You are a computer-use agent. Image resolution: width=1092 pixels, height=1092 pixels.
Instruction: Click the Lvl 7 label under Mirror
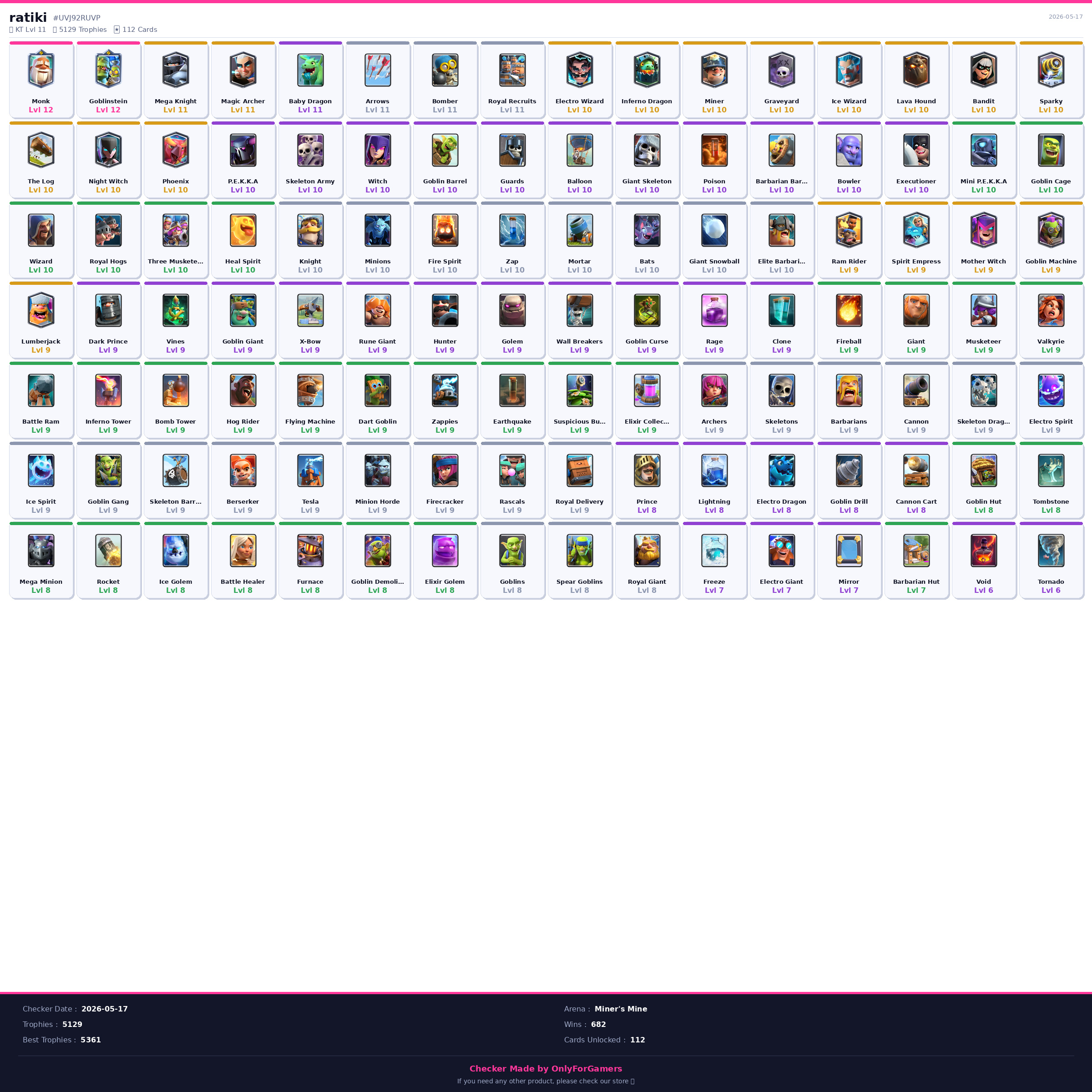pyautogui.click(x=849, y=590)
